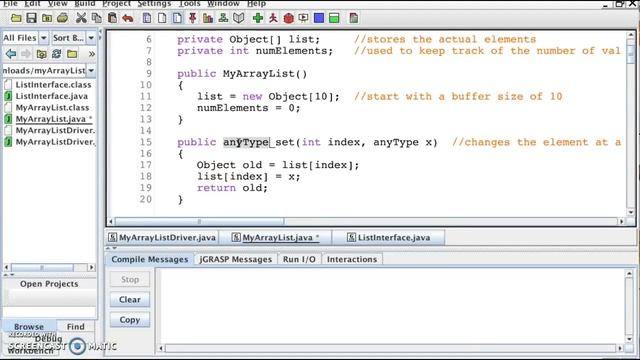Open the Run I/O tab
The image size is (640, 360).
(299, 259)
